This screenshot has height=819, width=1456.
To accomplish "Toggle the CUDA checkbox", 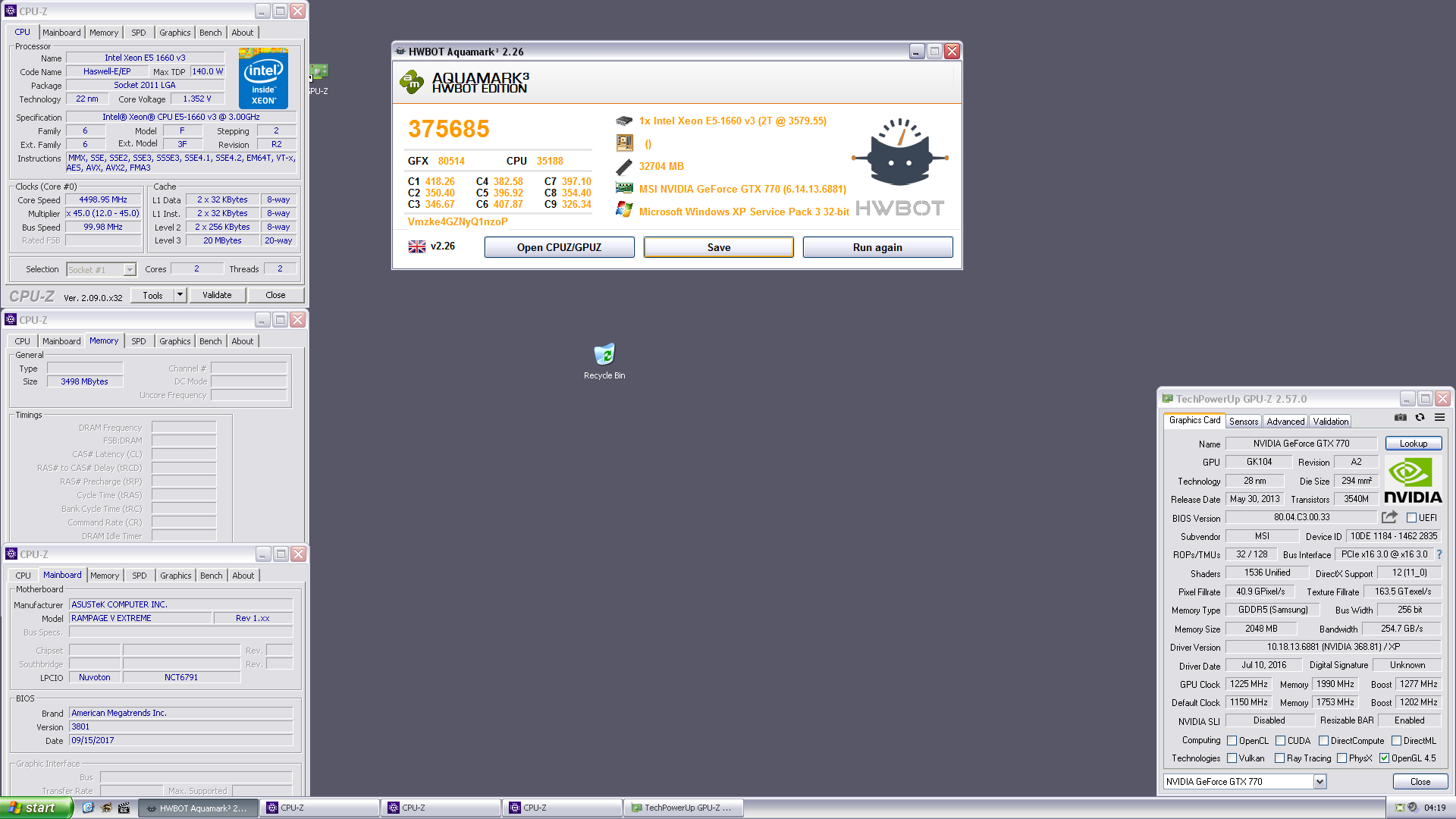I will 1280,741.
